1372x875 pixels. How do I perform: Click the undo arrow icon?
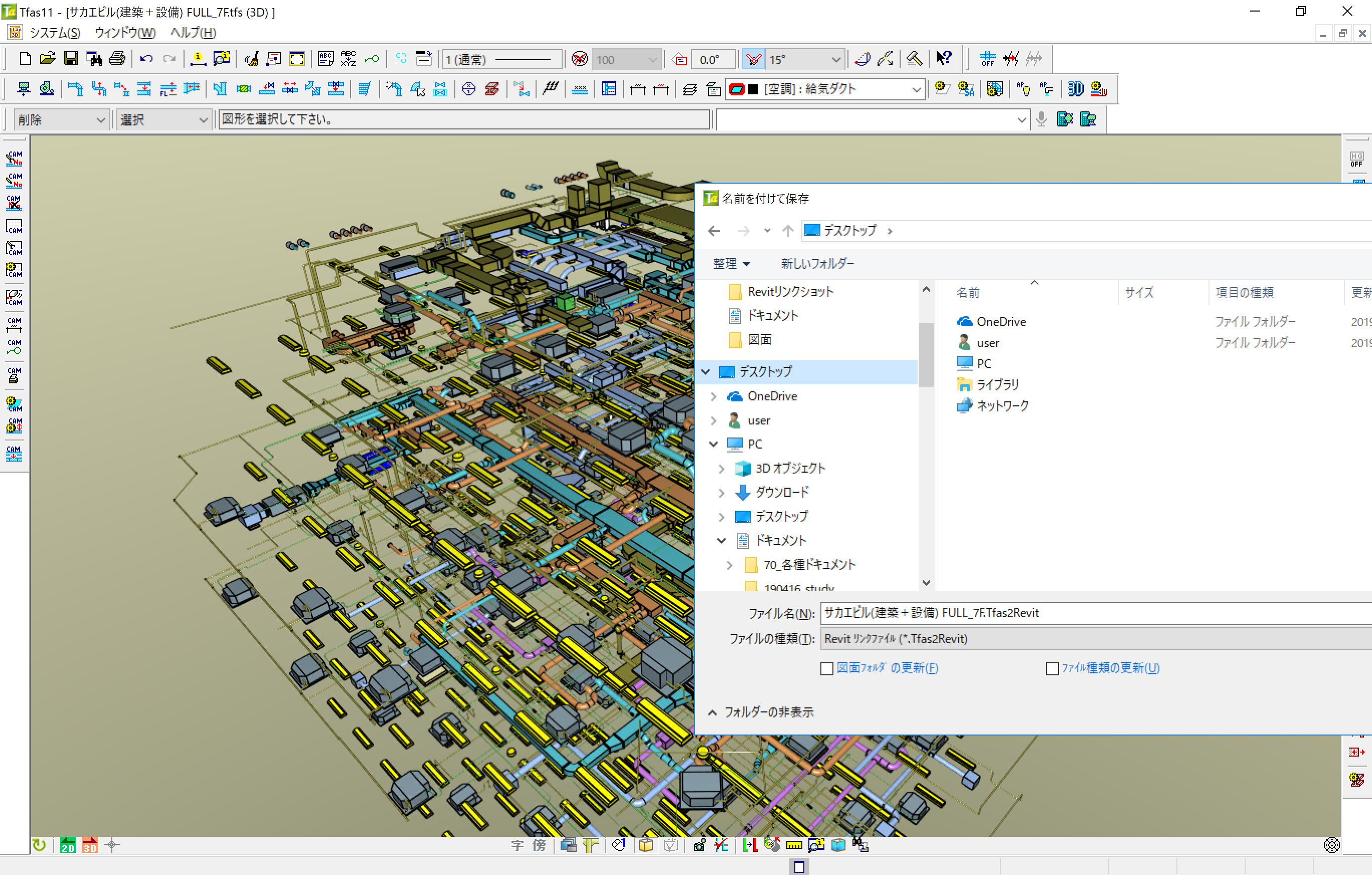[x=146, y=59]
